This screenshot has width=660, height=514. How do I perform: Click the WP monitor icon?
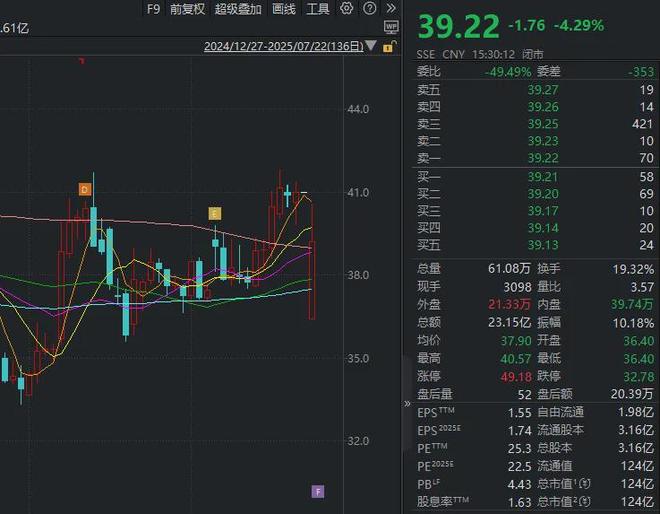[391, 27]
